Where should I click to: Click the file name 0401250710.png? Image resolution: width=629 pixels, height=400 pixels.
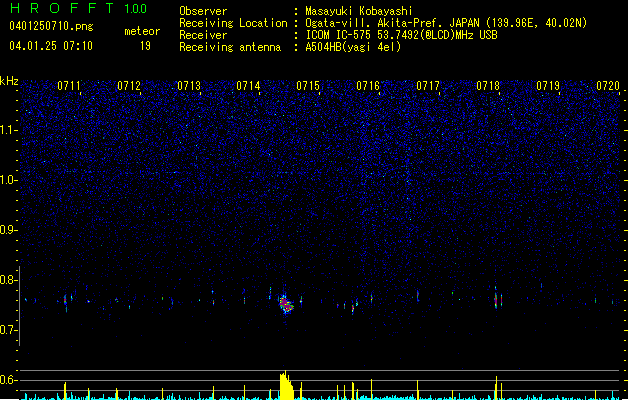[x=51, y=27]
